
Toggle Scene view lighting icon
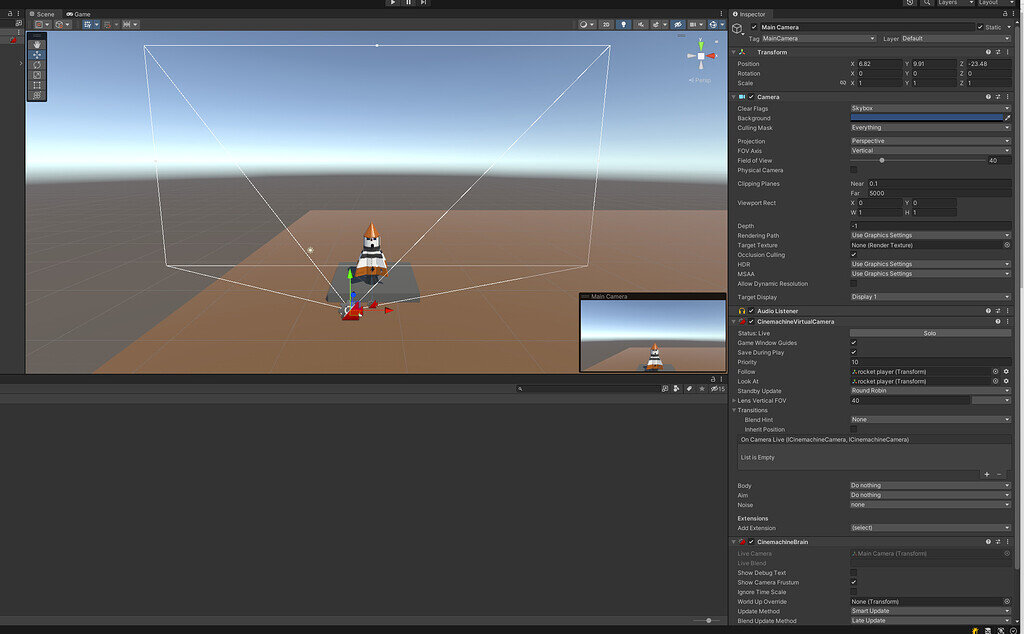click(x=623, y=25)
